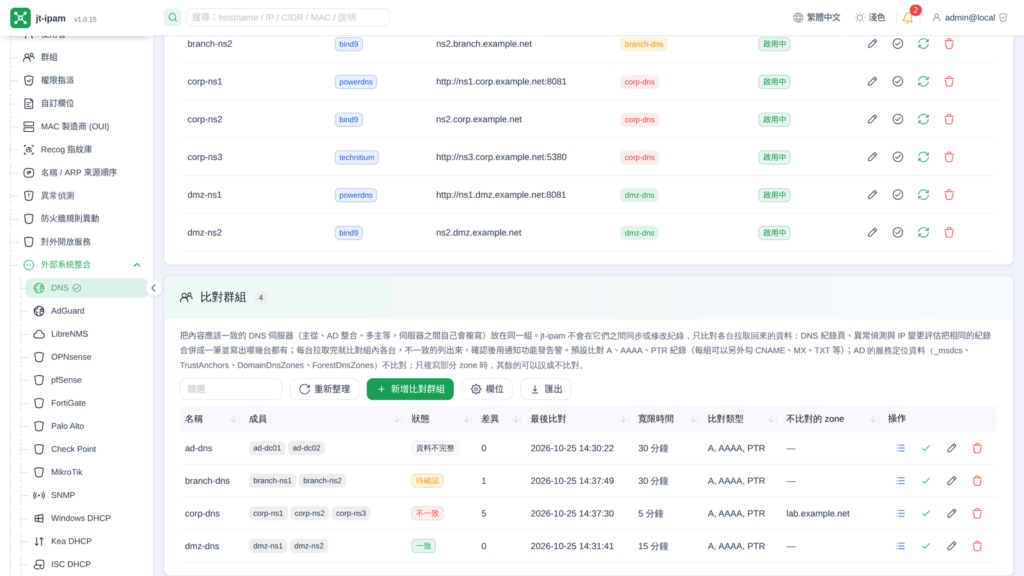Screen dimensions: 1024x576
Task: Open FortiGate integration page
Action: coord(69,403)
